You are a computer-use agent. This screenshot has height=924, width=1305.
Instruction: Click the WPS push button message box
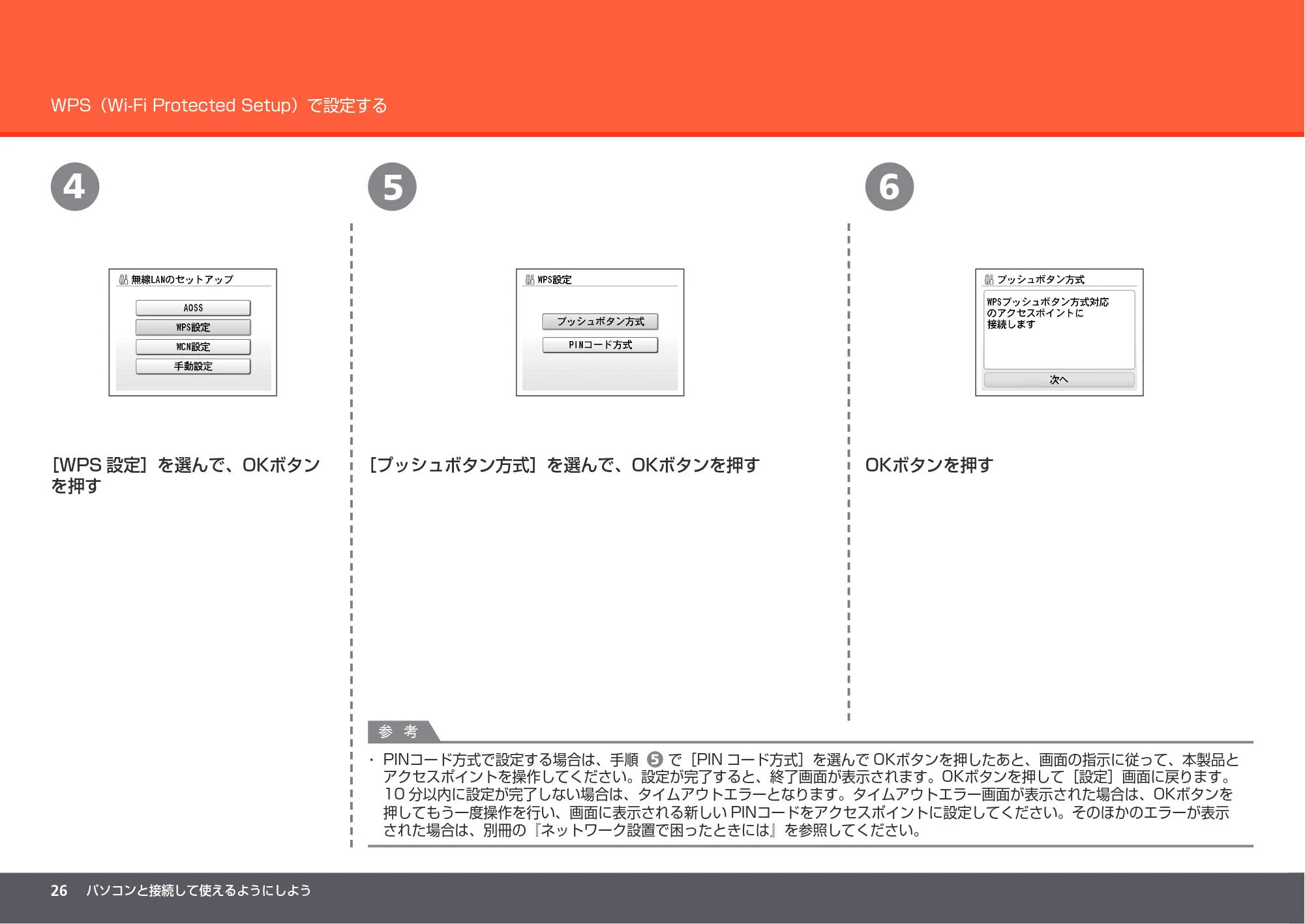(1059, 330)
